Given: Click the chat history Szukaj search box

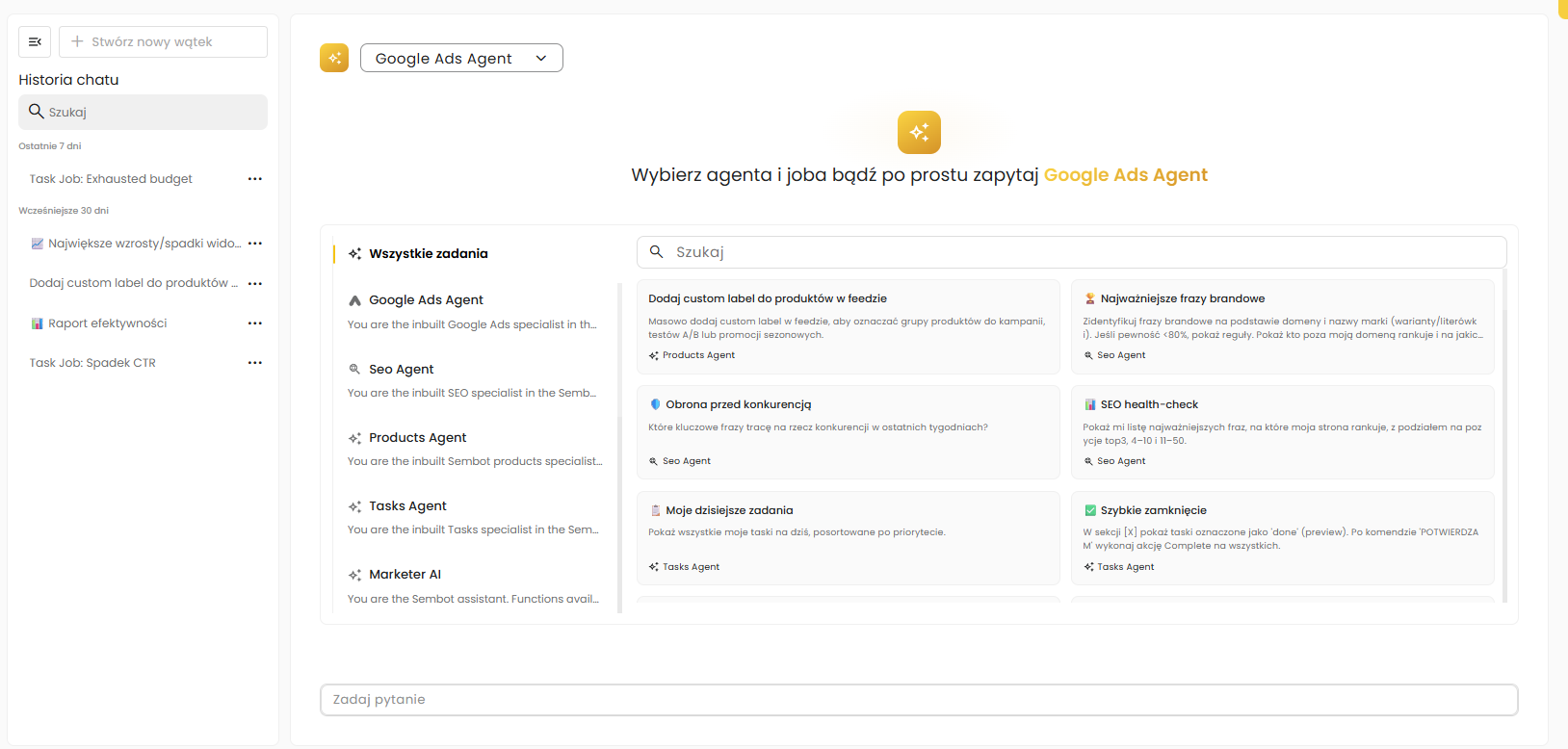Looking at the screenshot, I should (x=143, y=112).
